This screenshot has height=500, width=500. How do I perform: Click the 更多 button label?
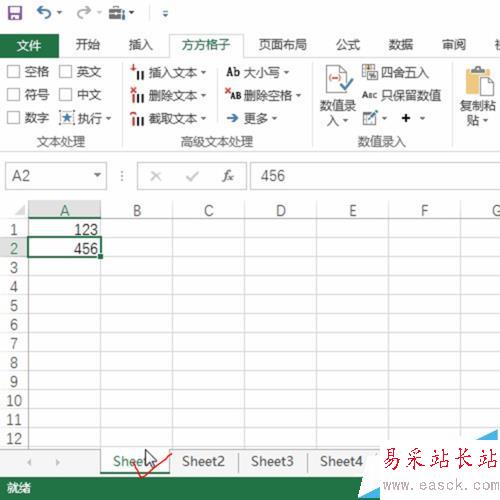[x=256, y=118]
